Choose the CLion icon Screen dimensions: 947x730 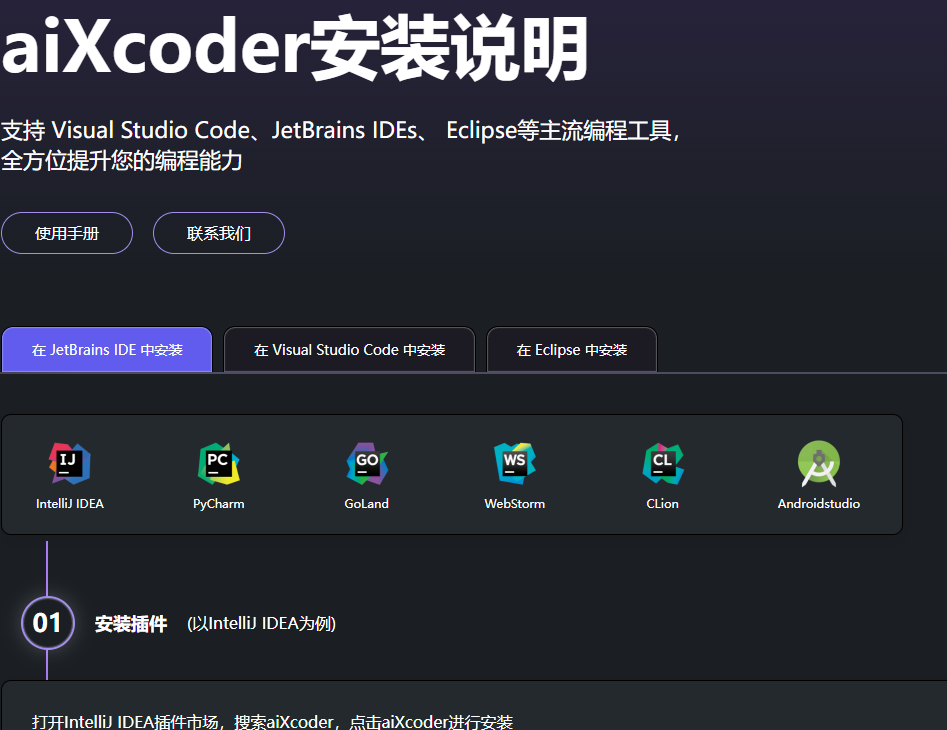[663, 464]
